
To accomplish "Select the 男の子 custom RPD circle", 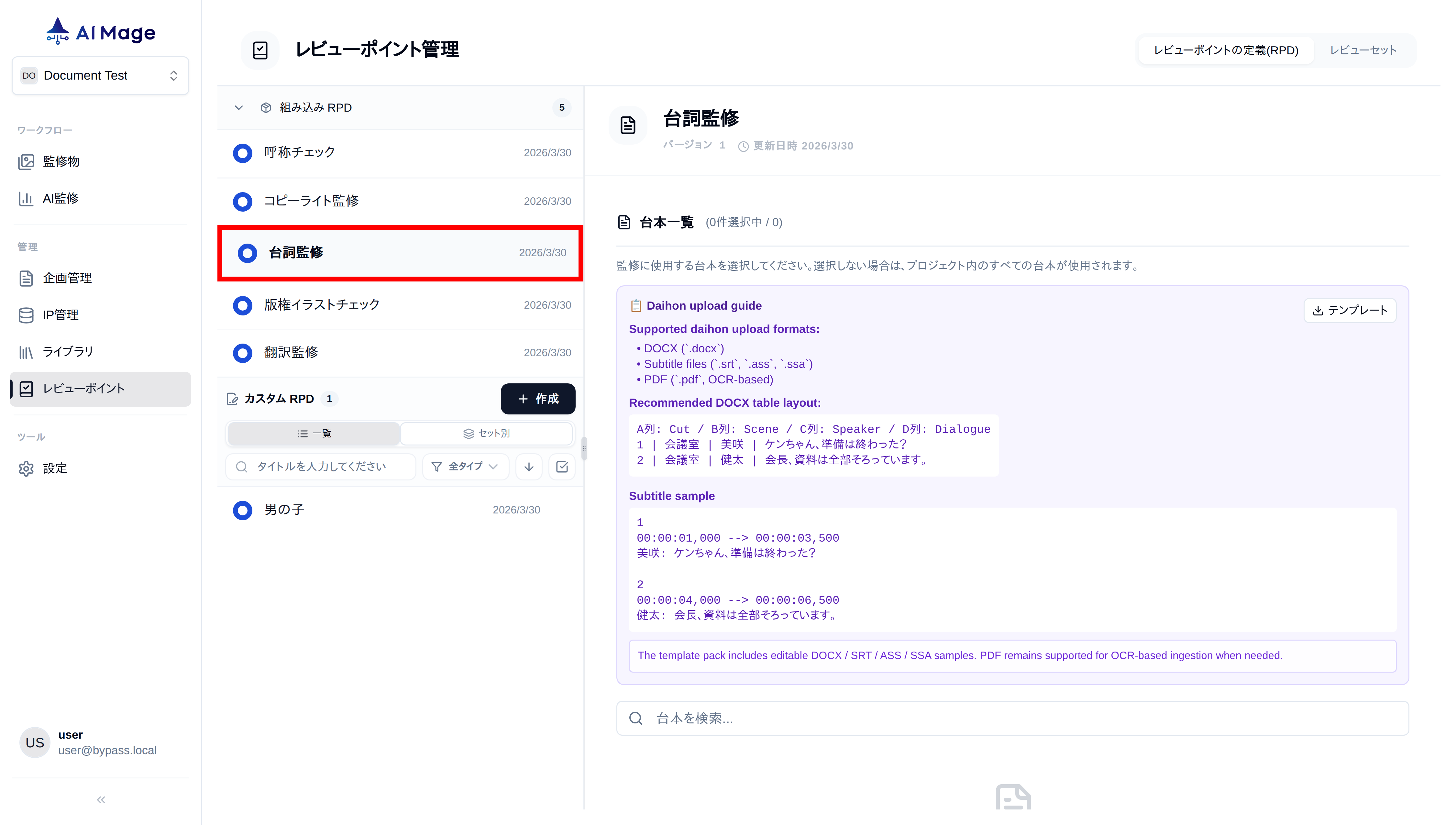I will coord(242,510).
